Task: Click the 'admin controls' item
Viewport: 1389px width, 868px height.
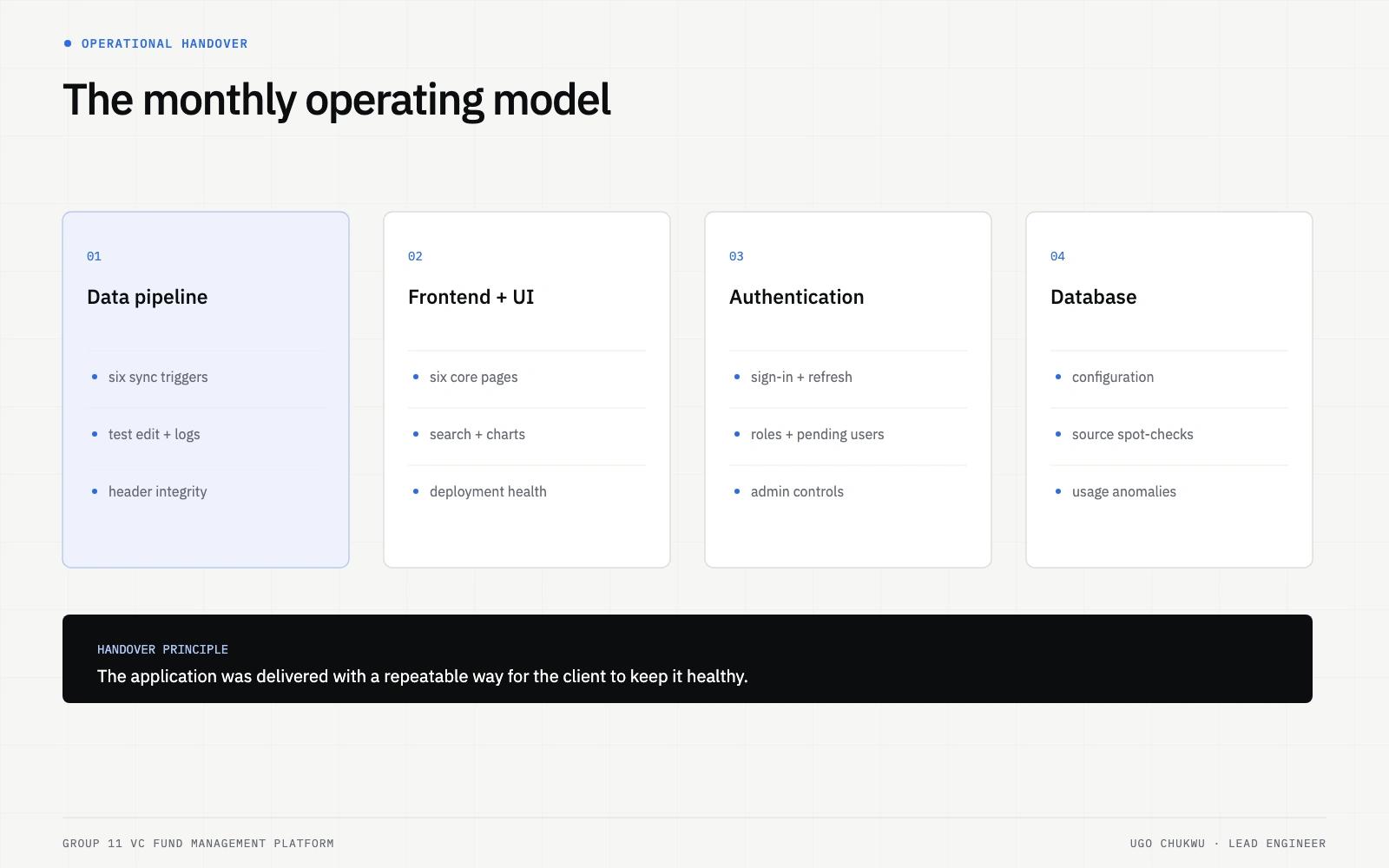Action: tap(797, 491)
